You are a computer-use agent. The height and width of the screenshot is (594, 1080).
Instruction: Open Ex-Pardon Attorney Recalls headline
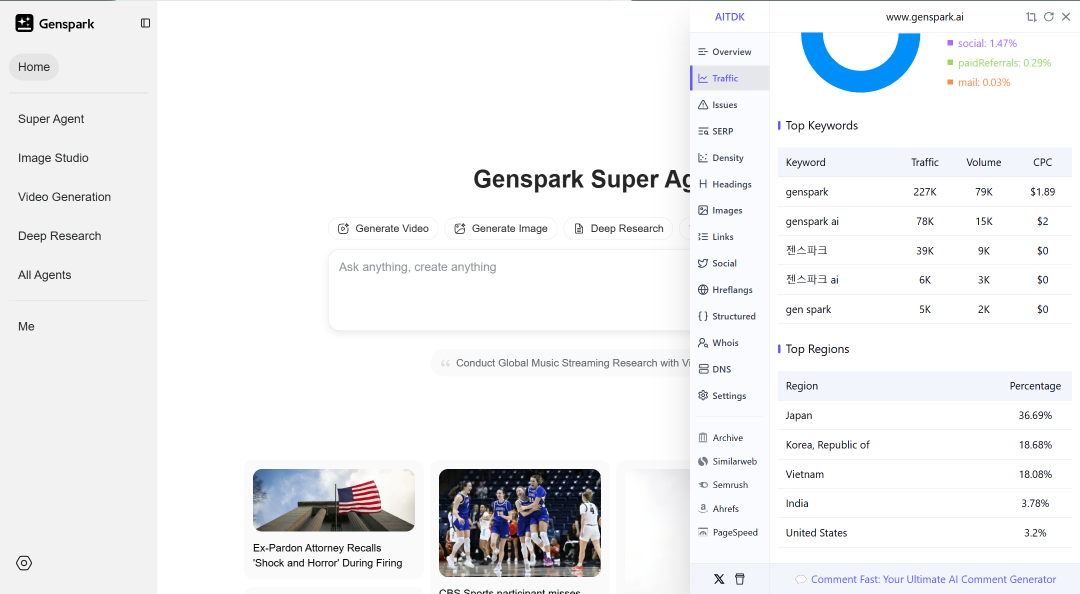pyautogui.click(x=328, y=555)
